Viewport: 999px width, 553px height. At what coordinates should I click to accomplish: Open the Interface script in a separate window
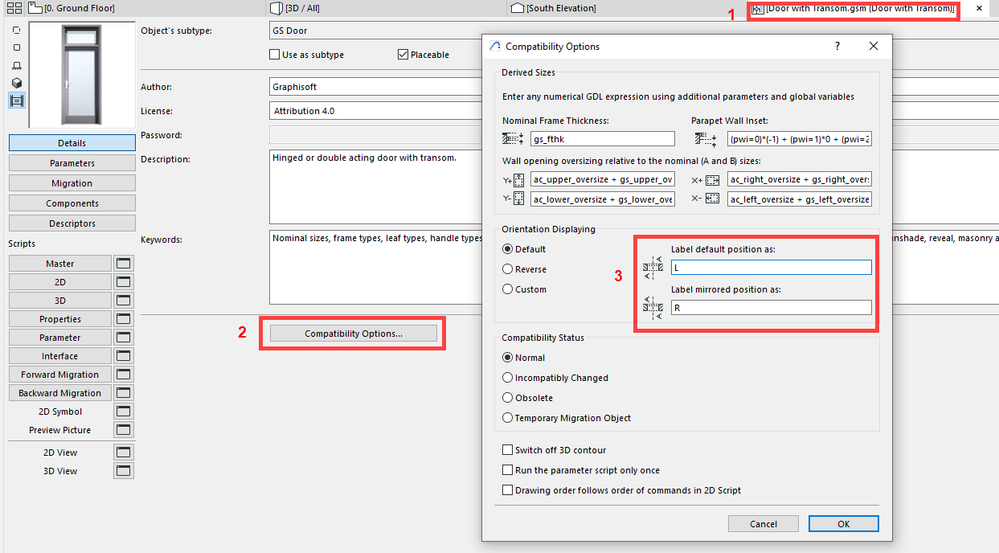[x=124, y=356]
